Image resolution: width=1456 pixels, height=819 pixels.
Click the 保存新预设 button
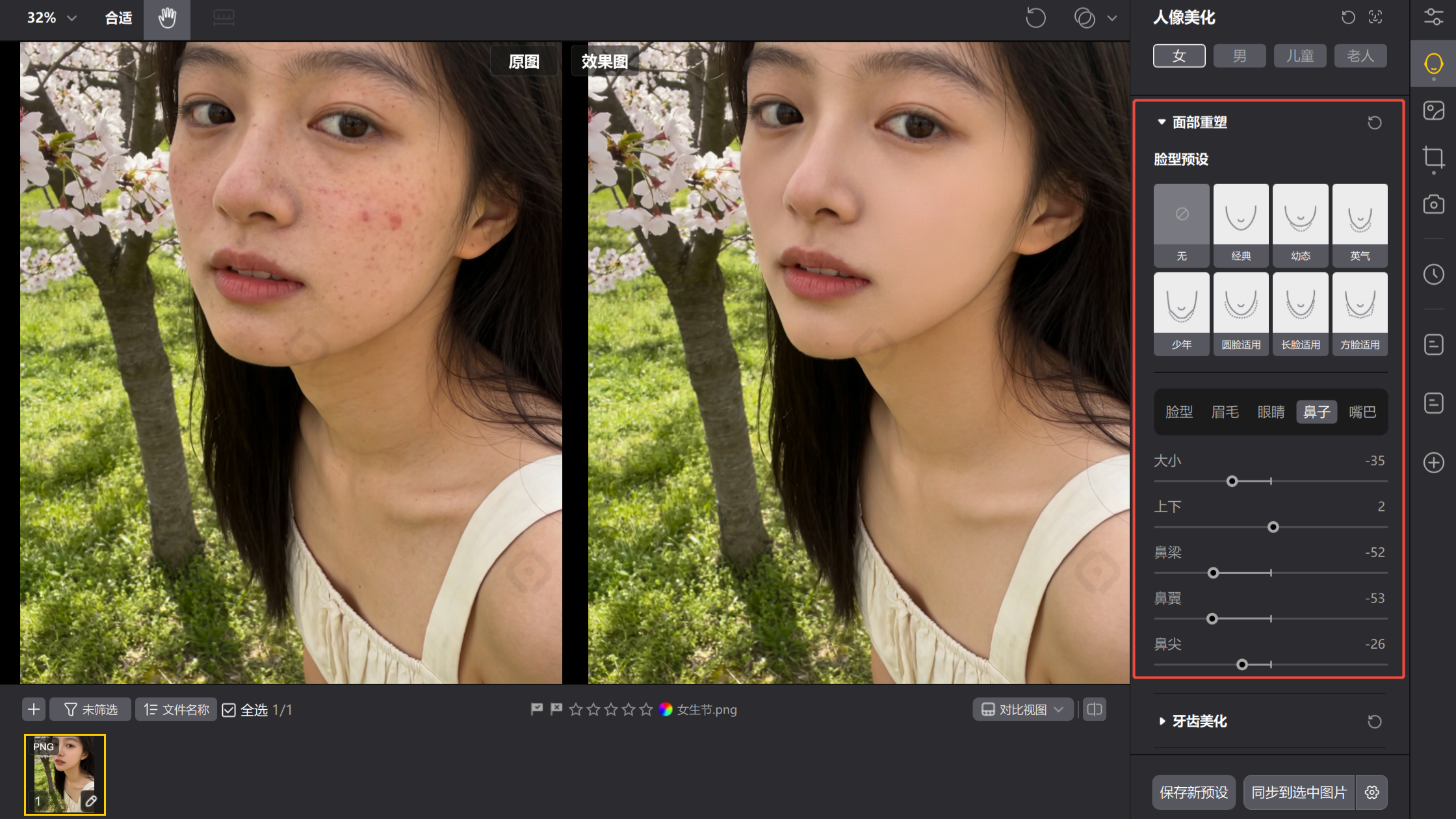tap(1193, 792)
